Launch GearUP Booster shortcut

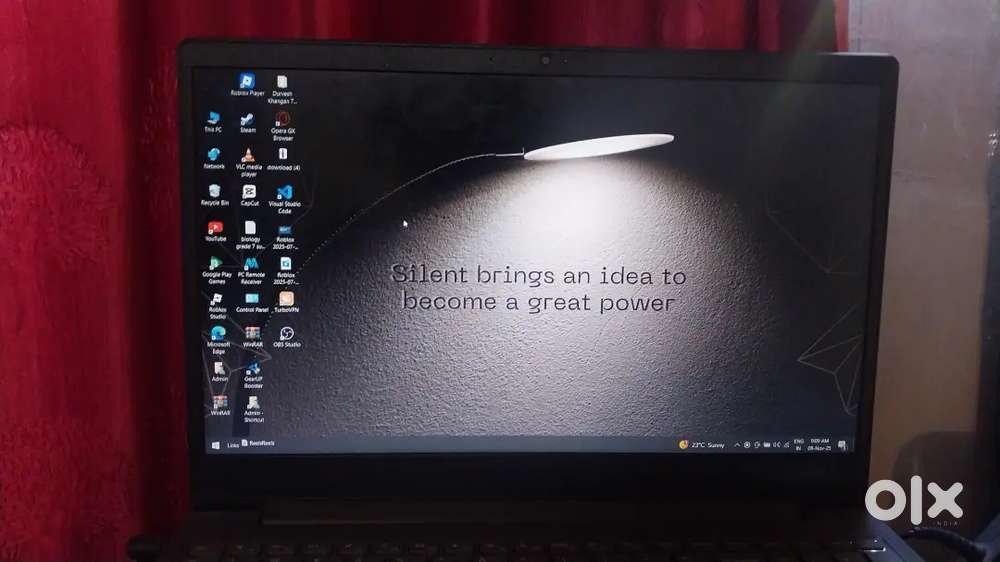tap(253, 375)
